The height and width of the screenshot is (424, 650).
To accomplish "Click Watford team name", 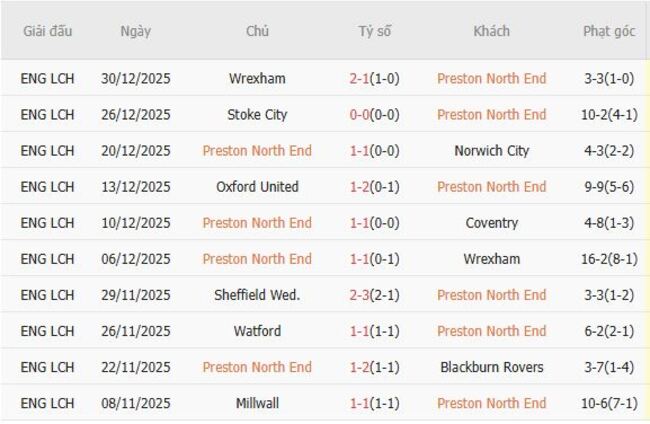I will tap(257, 331).
